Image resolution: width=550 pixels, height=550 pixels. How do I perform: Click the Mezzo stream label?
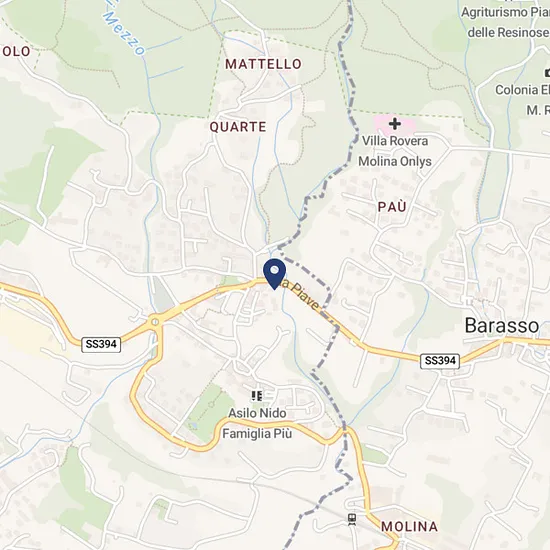pyautogui.click(x=123, y=32)
